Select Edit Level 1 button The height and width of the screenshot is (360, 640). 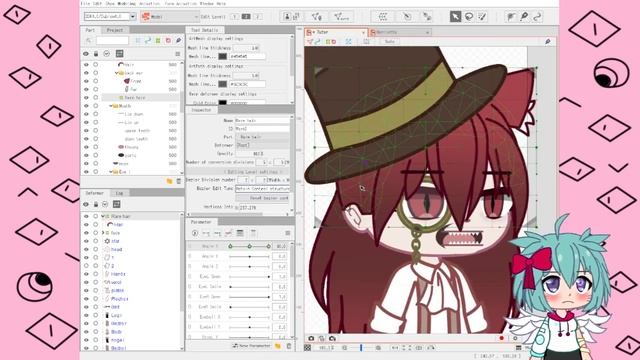coord(235,17)
